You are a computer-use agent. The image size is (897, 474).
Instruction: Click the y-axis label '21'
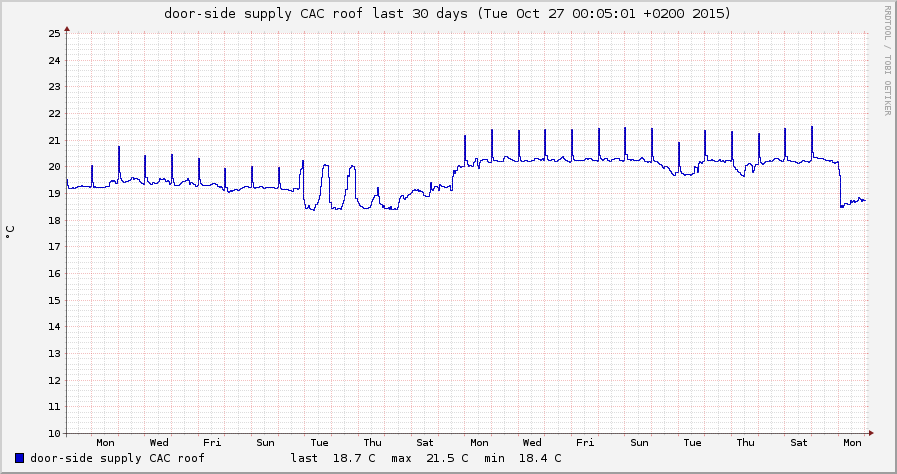[x=54, y=140]
